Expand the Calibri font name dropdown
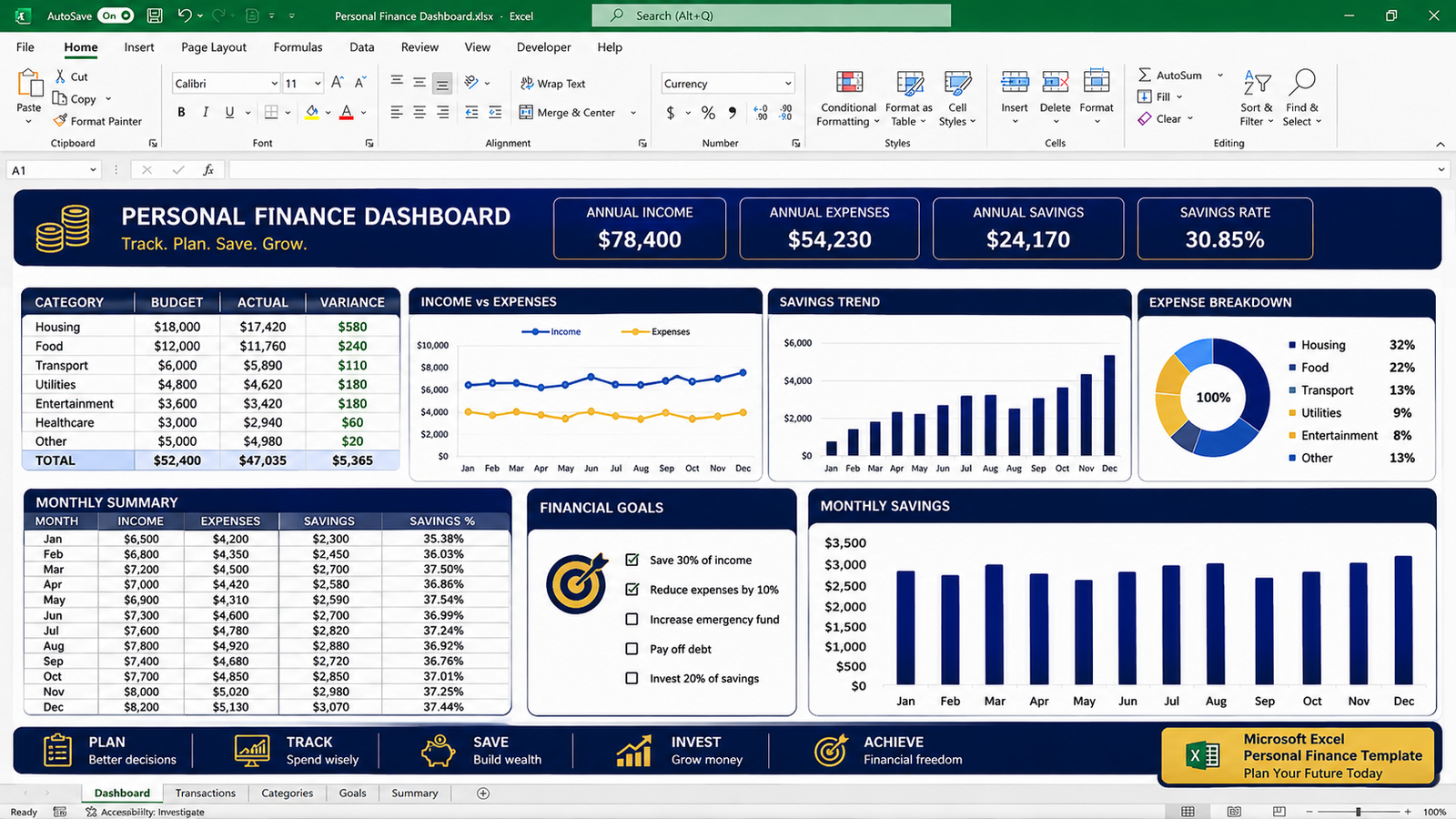Image resolution: width=1456 pixels, height=819 pixels. click(274, 84)
